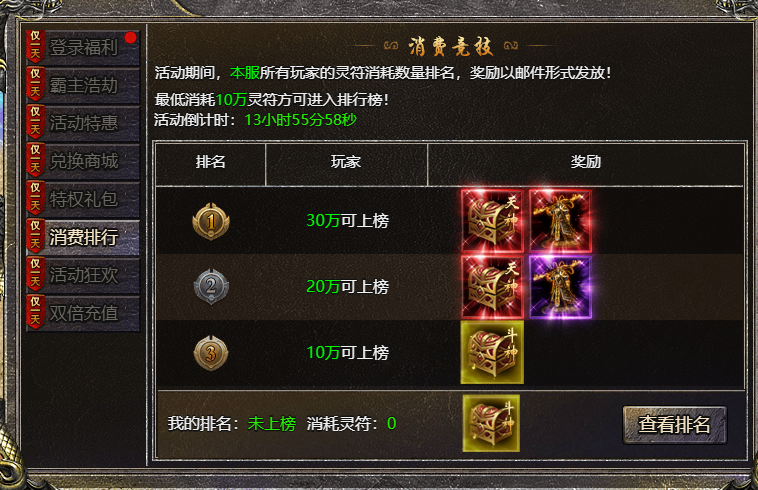Click the gold number 1 rank medal
The width and height of the screenshot is (758, 490).
coord(211,221)
